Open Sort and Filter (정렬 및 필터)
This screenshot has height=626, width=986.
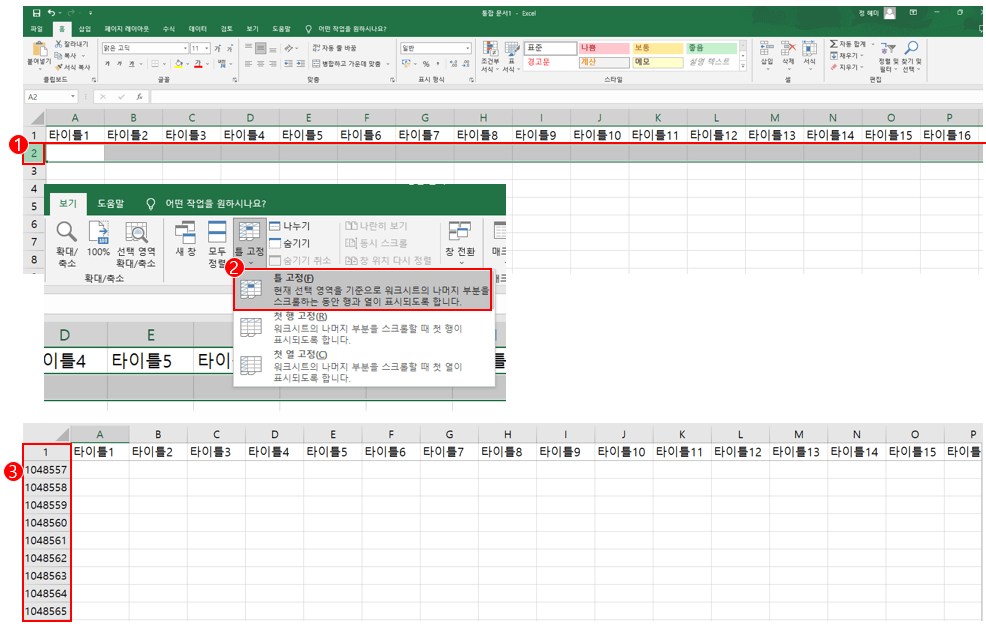(888, 57)
